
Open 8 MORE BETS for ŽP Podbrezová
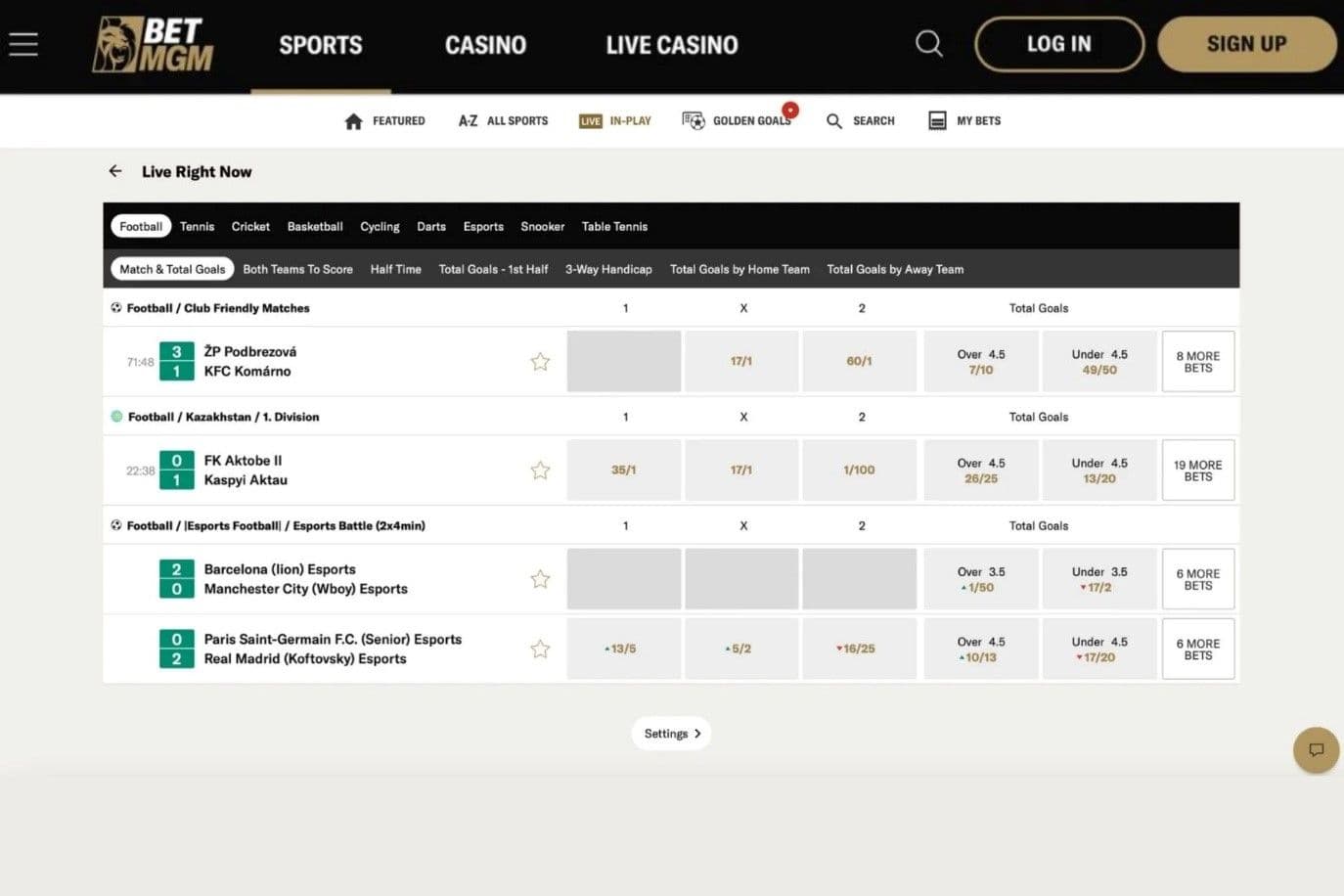pyautogui.click(x=1198, y=362)
